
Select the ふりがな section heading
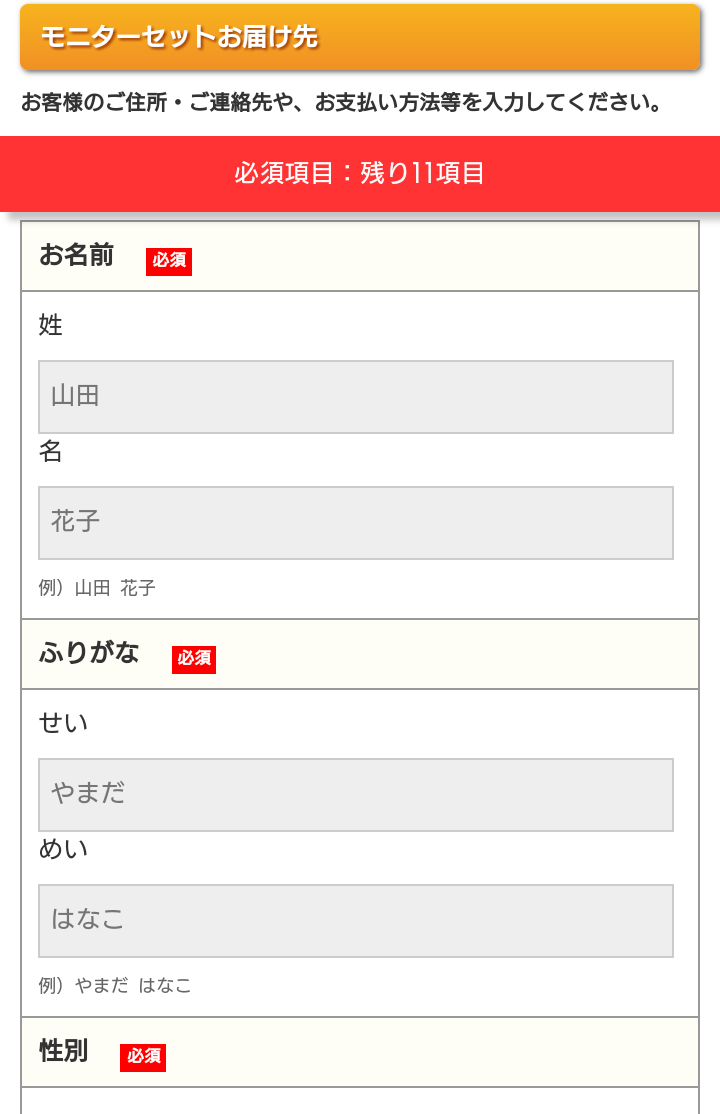point(89,654)
